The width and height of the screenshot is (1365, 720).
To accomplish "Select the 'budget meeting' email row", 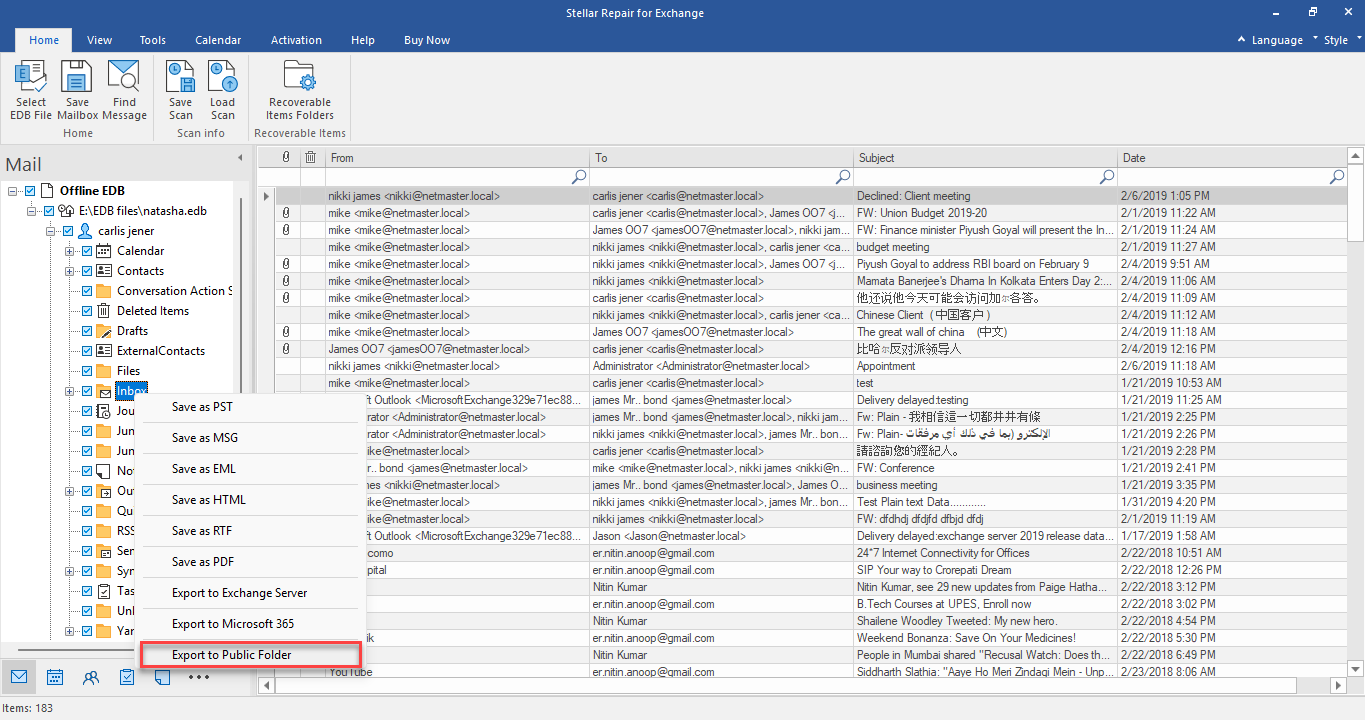I will [x=810, y=247].
